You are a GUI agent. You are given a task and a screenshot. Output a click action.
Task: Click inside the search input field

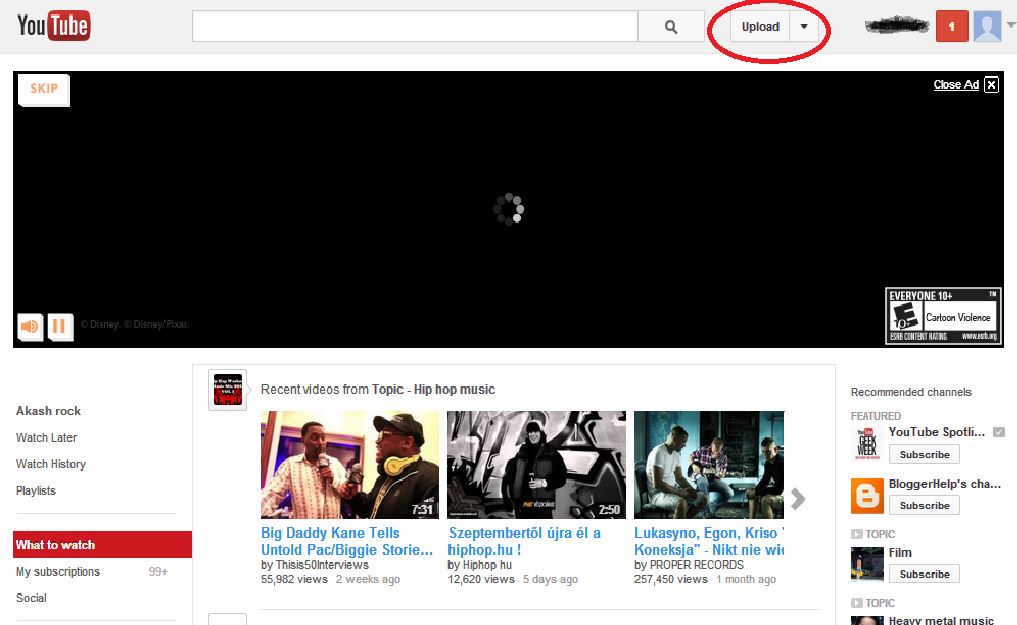point(414,26)
